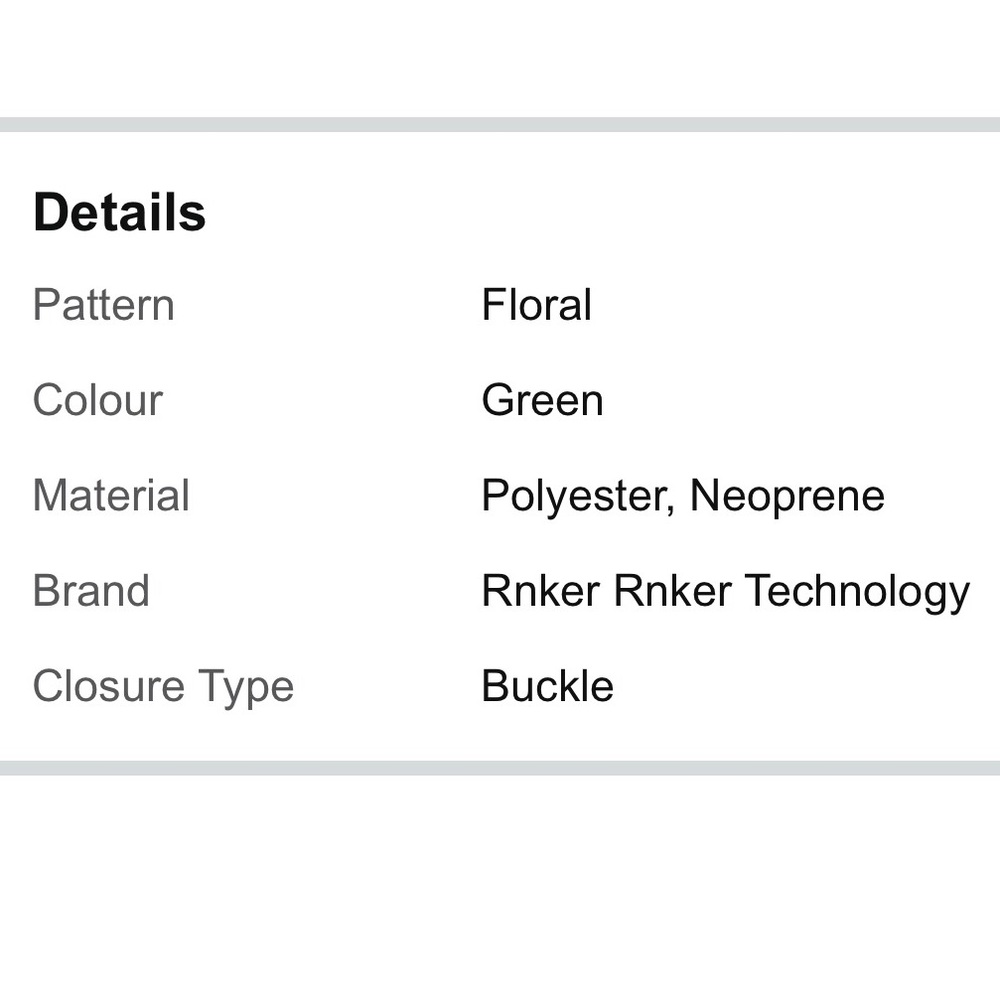Open the Rnker Rnker Technology brand text

pos(726,592)
